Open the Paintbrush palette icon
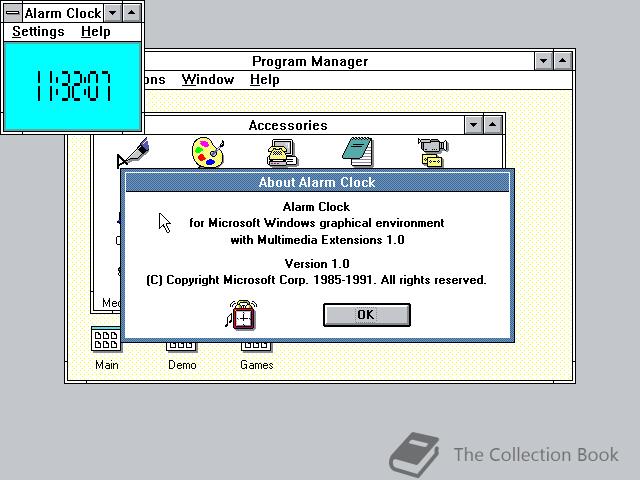Screen dimensions: 640x480 [208, 152]
